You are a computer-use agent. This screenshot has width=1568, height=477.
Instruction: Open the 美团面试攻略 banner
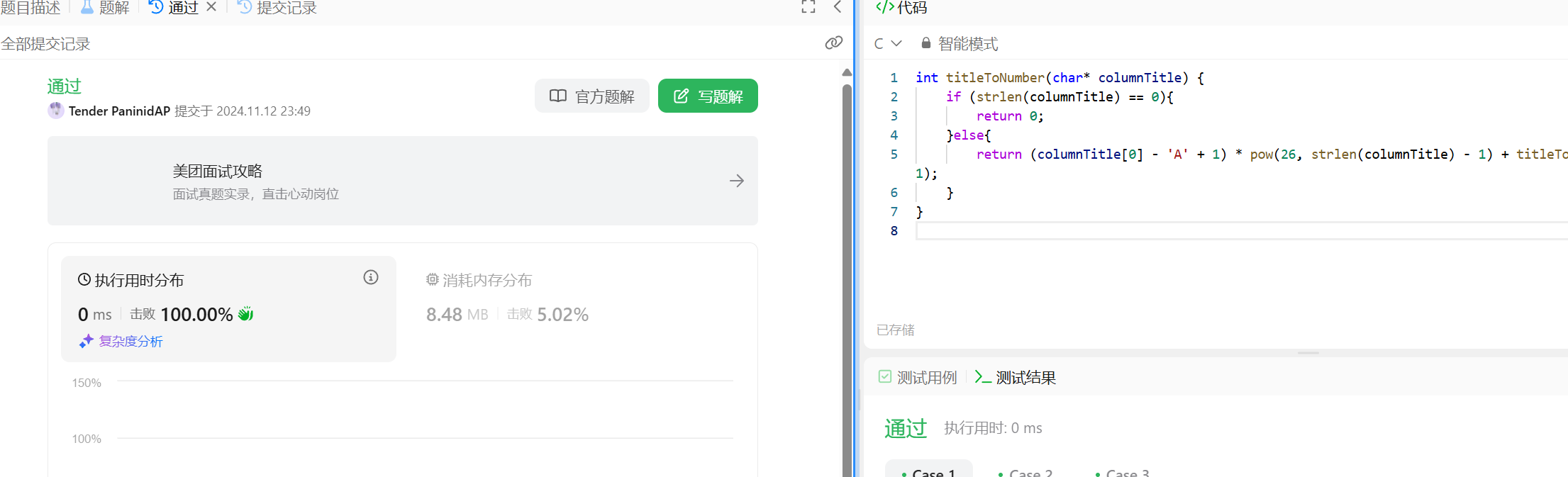tap(403, 181)
